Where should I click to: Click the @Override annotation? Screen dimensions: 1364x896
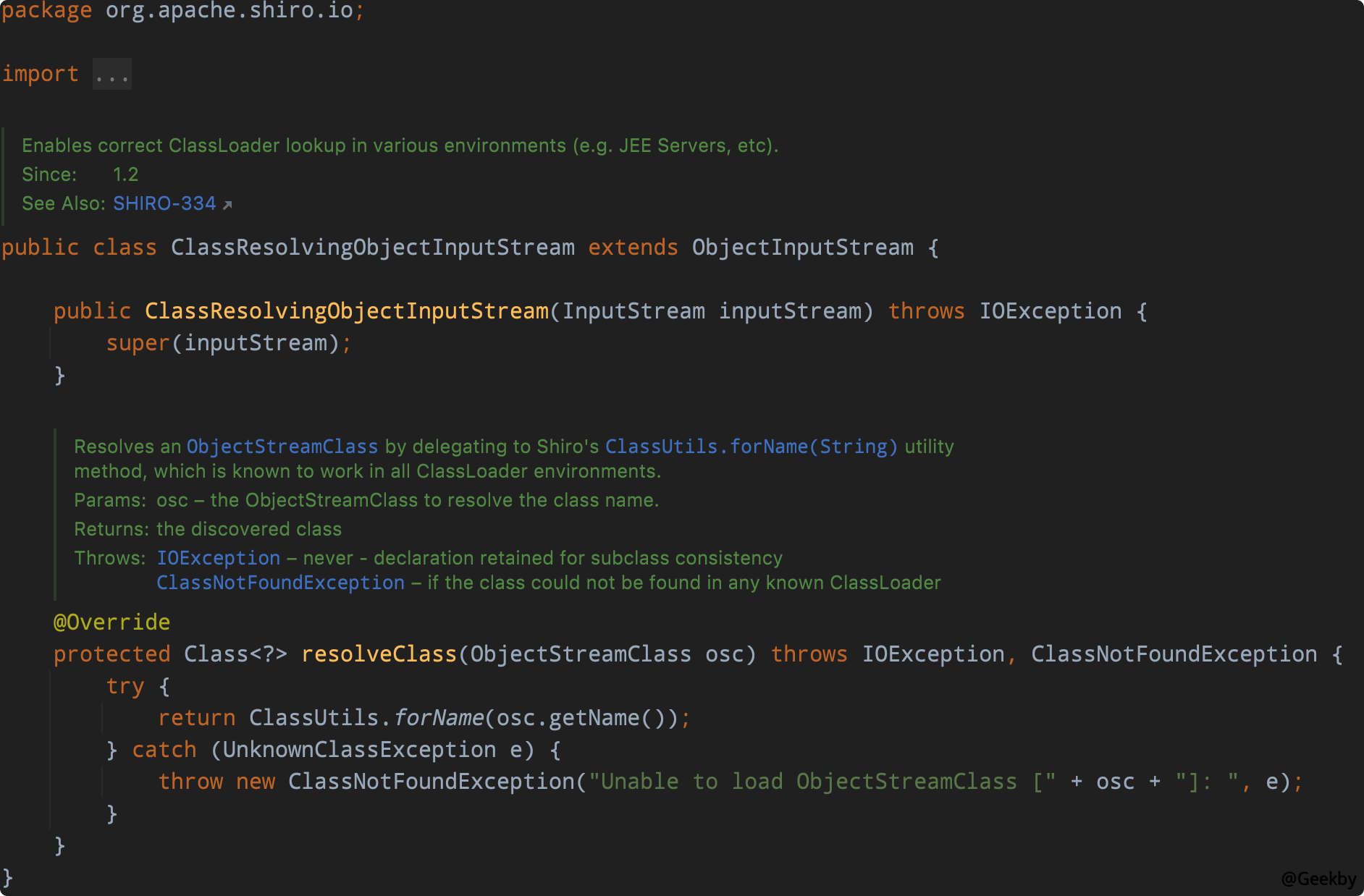pos(111,622)
